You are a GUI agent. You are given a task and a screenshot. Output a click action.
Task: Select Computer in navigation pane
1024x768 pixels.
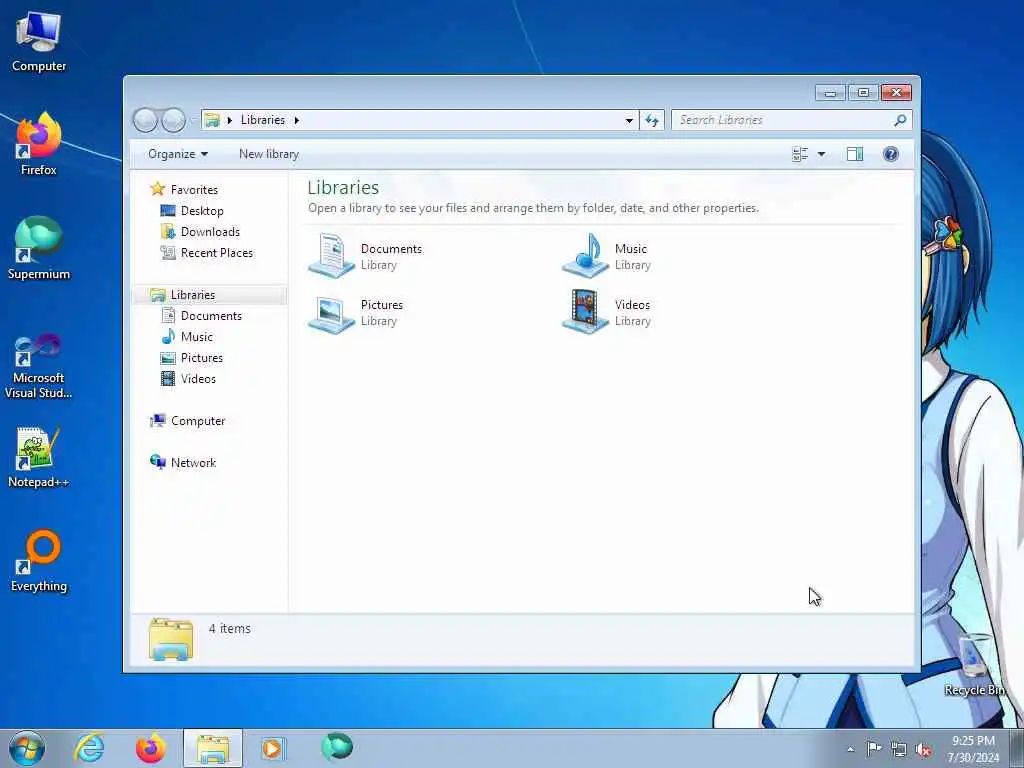(198, 421)
